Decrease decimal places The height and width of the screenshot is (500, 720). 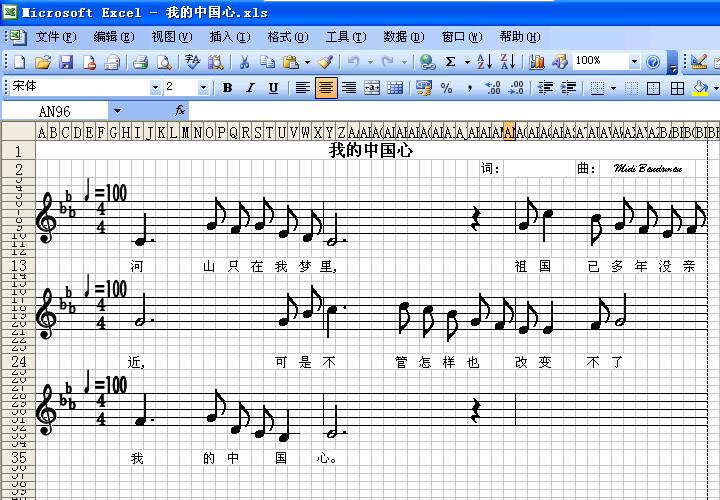(x=516, y=88)
